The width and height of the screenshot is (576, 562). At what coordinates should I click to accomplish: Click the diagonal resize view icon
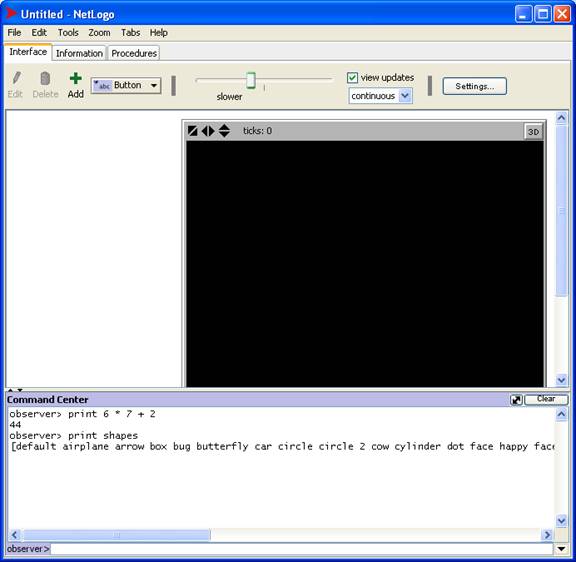coord(192,131)
